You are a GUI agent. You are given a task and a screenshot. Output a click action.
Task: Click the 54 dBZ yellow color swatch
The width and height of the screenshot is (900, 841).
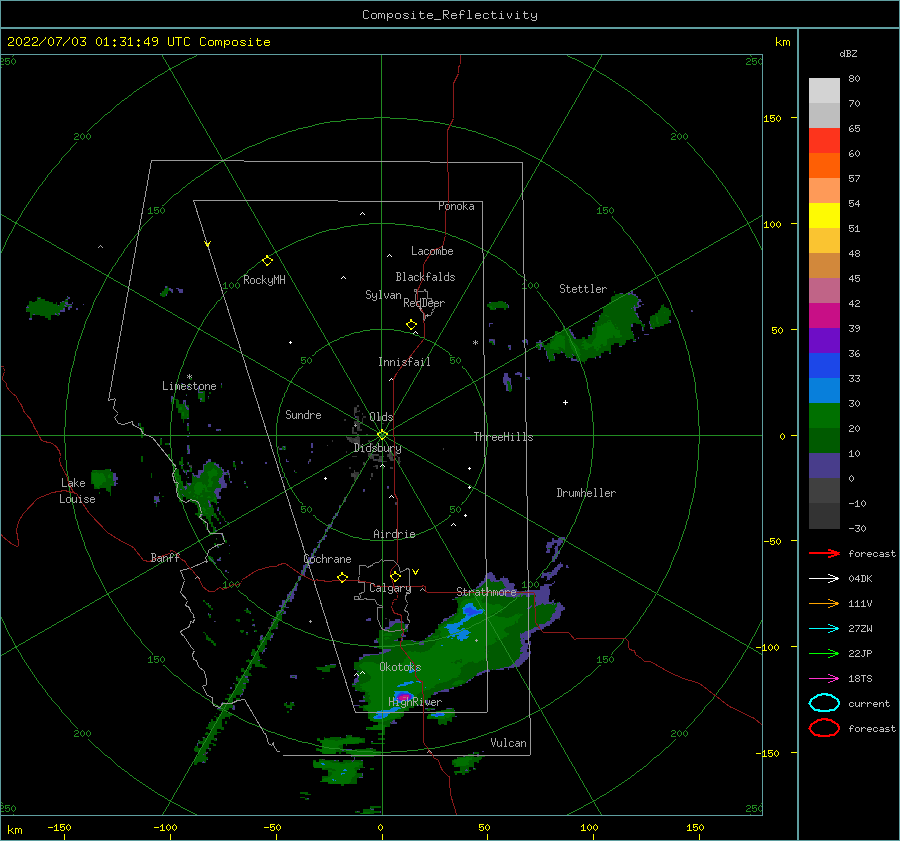click(x=824, y=215)
